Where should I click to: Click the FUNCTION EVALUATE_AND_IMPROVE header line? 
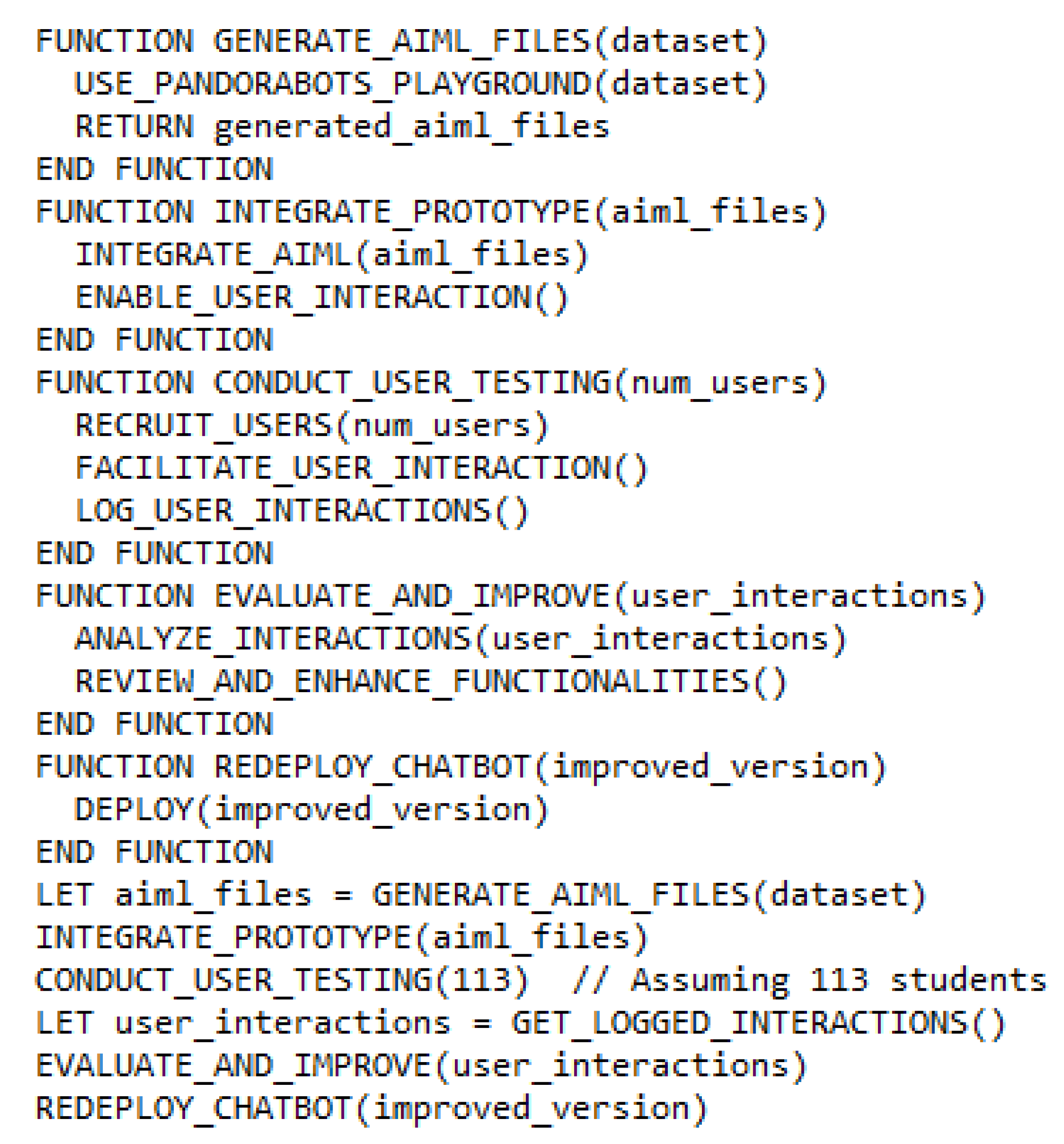click(509, 596)
